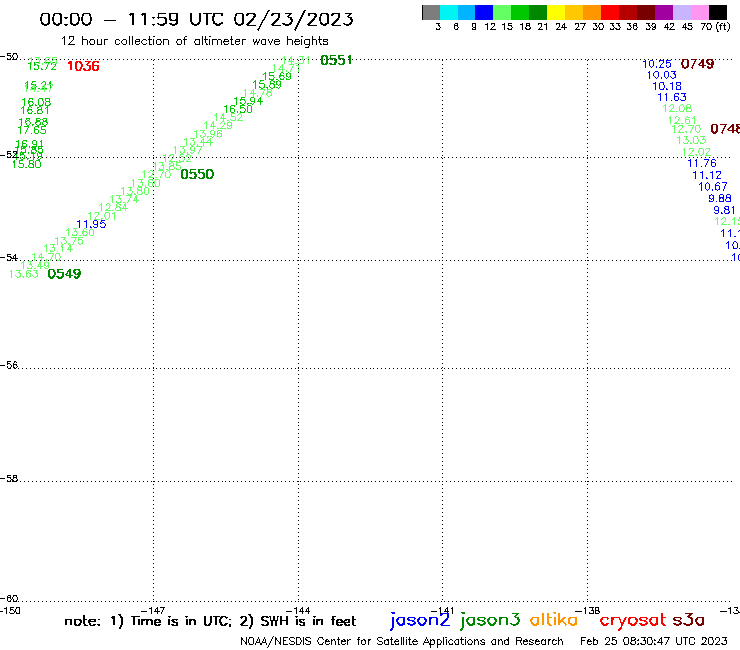The height and width of the screenshot is (650, 740).
Task: Click the '-56' latitude axis label
Action: pos(9,365)
